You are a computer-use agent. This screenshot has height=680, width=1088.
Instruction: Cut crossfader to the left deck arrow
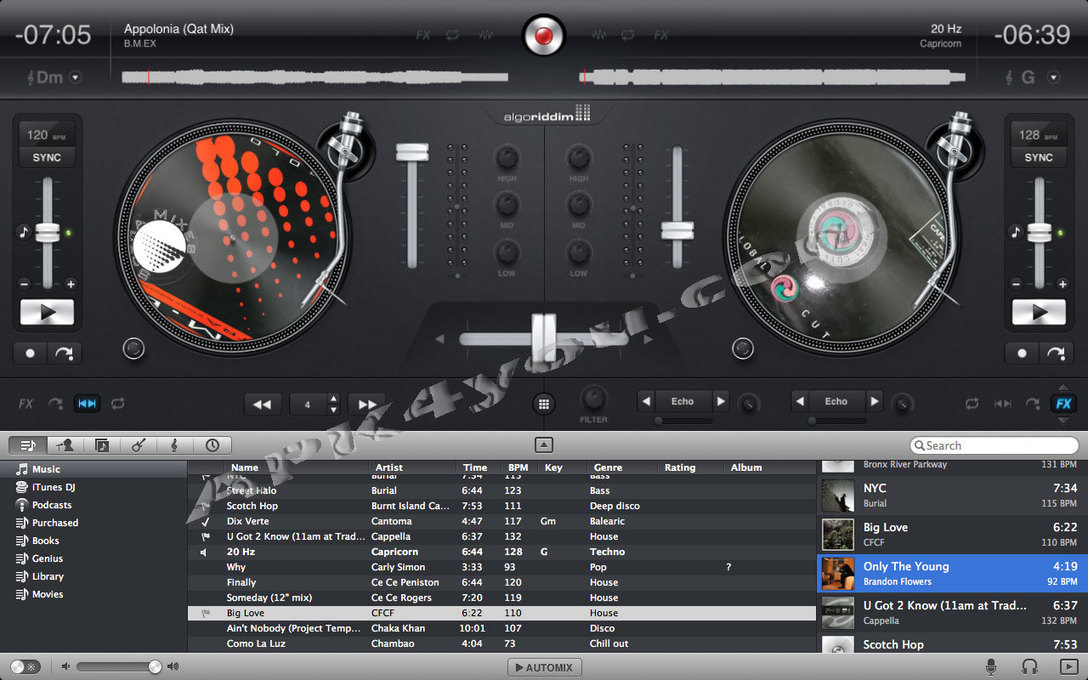coord(439,339)
